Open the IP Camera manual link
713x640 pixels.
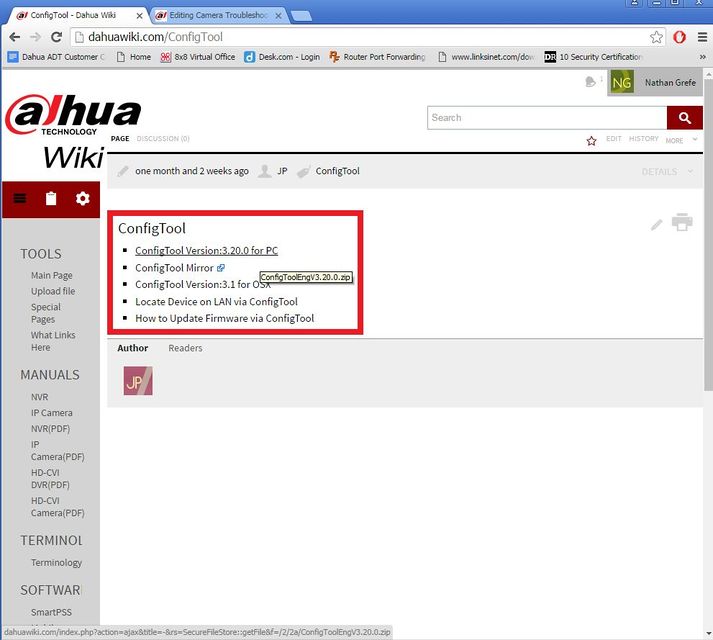click(52, 413)
